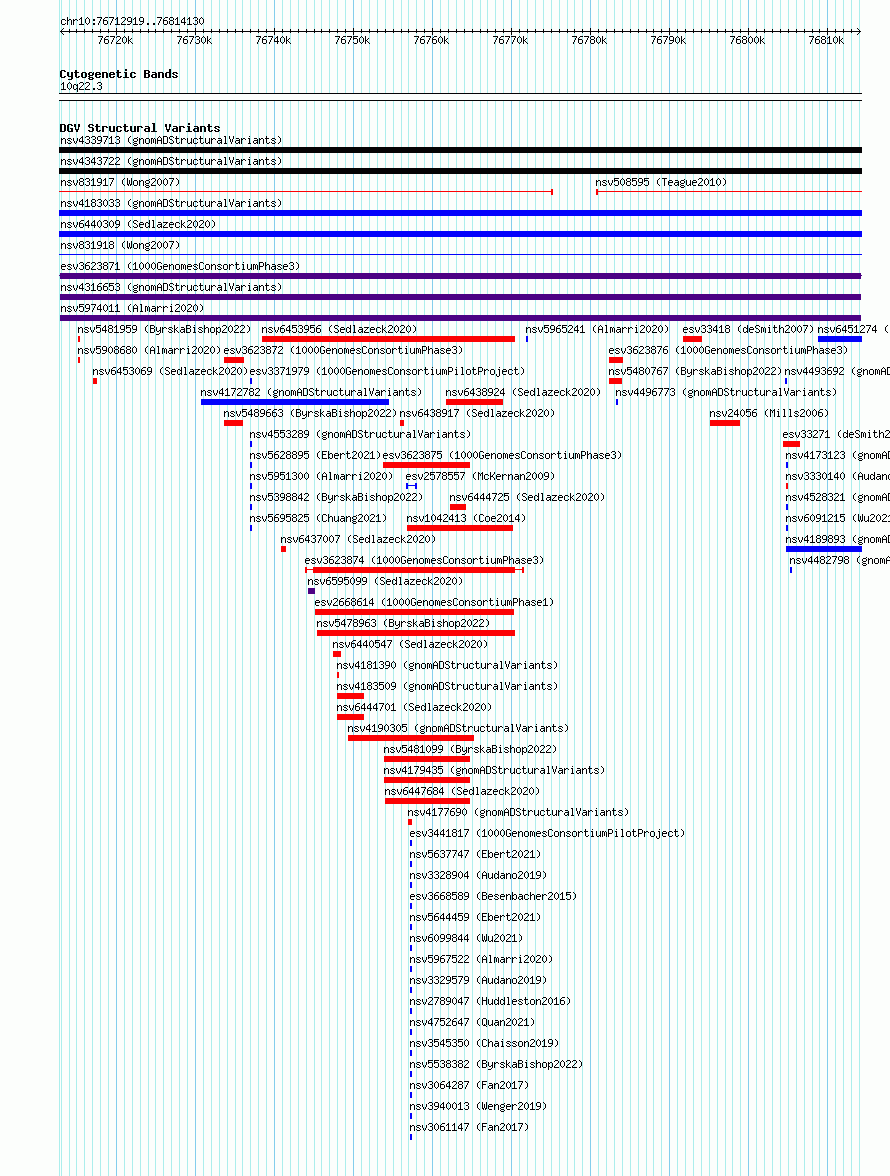The width and height of the screenshot is (890, 1176).
Task: Click nsv5489663 (ByrskaBishop2022) label
Action: point(310,413)
